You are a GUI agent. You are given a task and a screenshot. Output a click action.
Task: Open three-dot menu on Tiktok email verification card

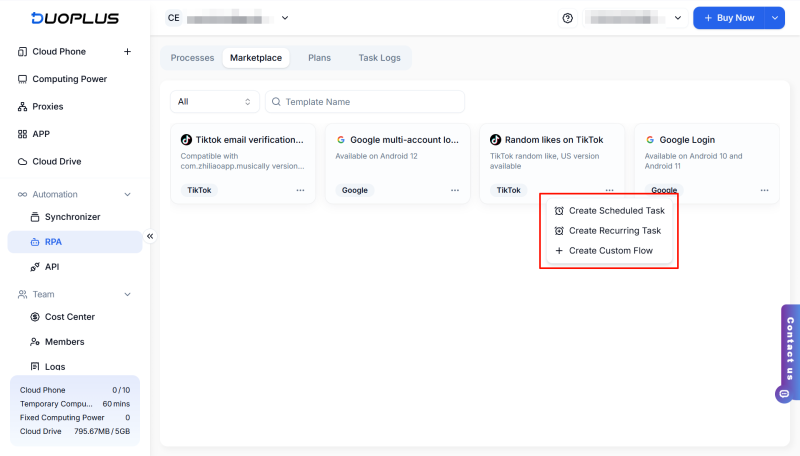pyautogui.click(x=300, y=190)
